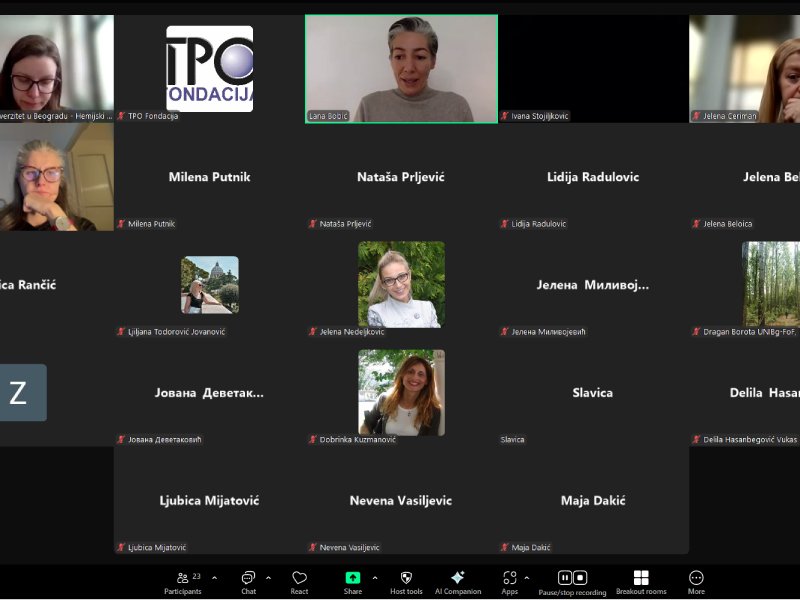Image resolution: width=800 pixels, height=600 pixels.
Task: Click Dobrinka Kuzmanović's profile picture
Action: point(401,392)
